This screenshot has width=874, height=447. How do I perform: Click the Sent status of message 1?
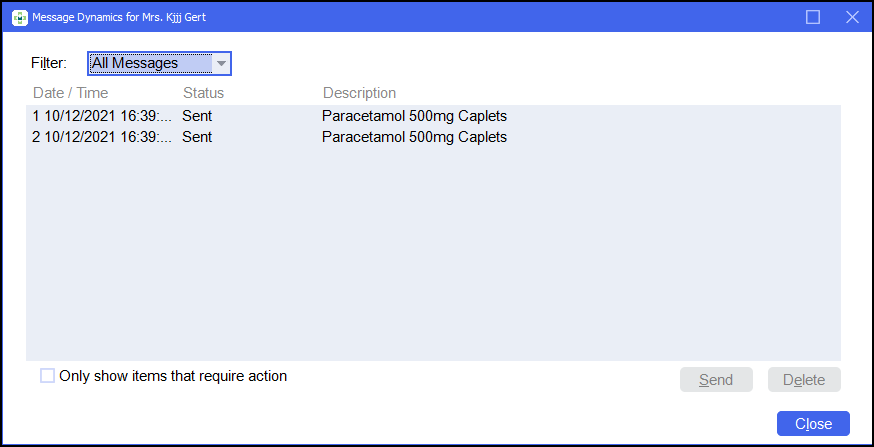197,116
